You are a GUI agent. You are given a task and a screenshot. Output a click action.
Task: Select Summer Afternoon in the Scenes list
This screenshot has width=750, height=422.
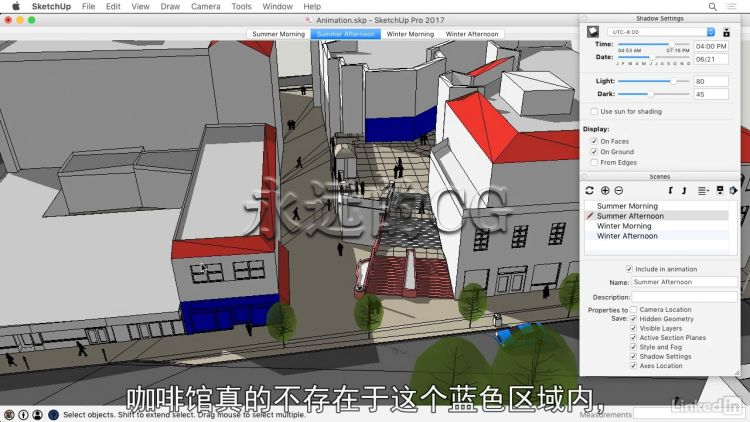pos(657,216)
